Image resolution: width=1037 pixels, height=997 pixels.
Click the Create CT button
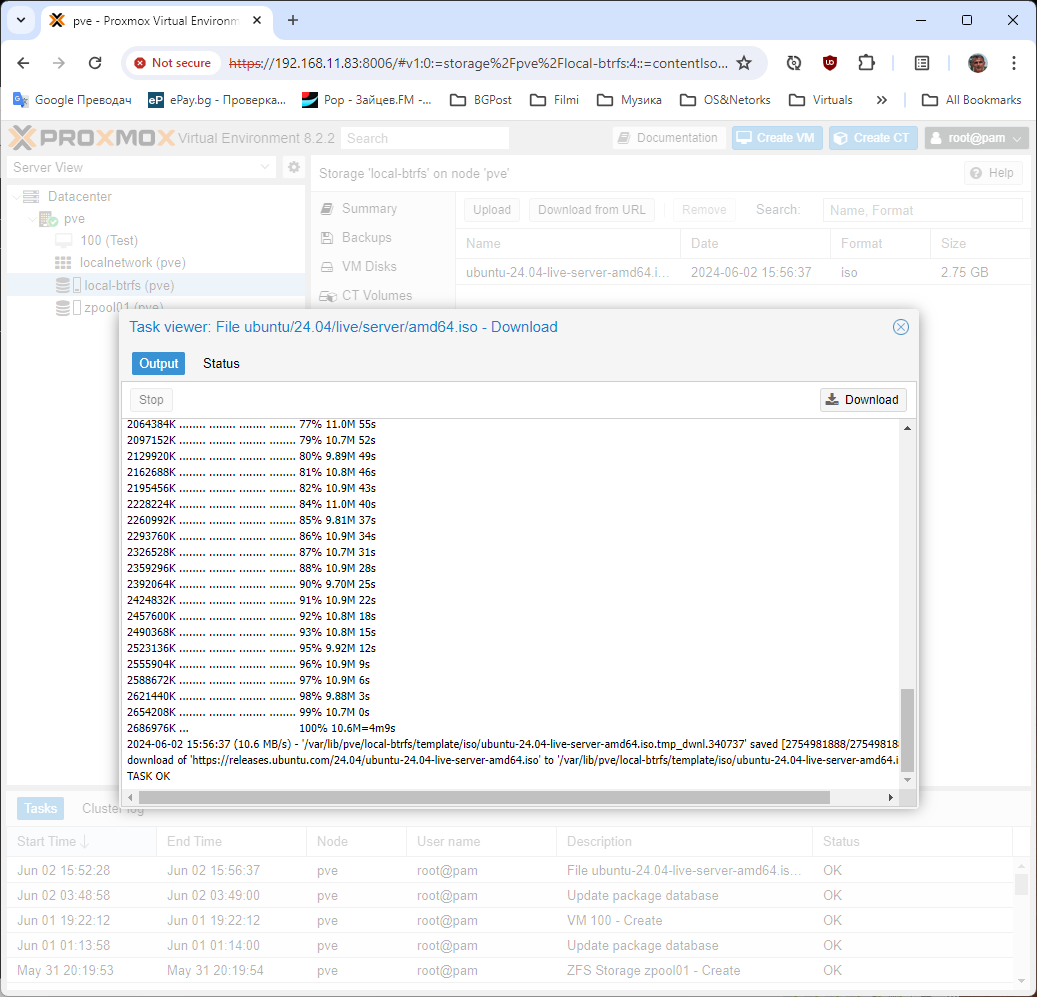873,138
